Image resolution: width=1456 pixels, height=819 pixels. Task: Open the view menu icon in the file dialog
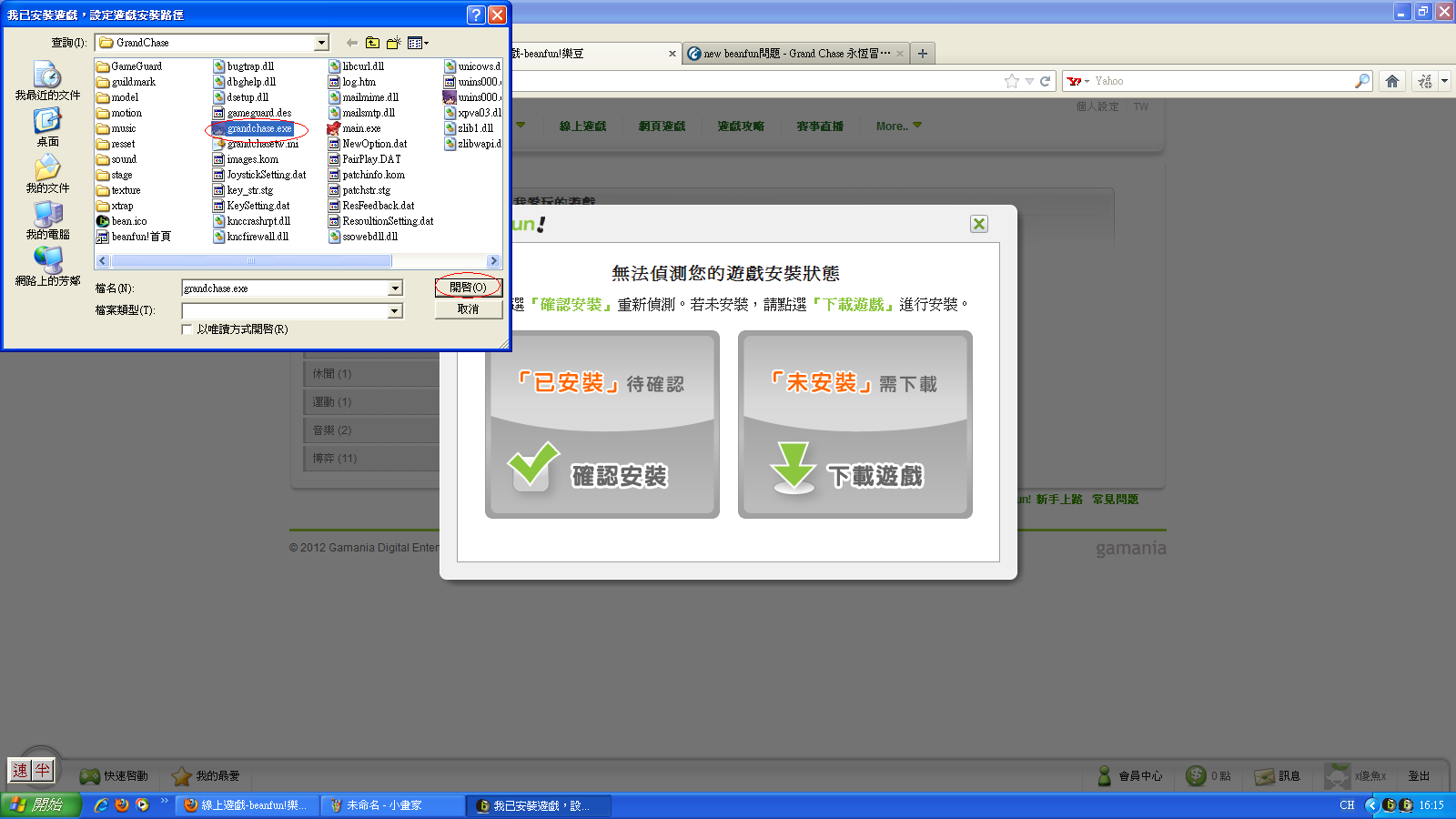(418, 43)
